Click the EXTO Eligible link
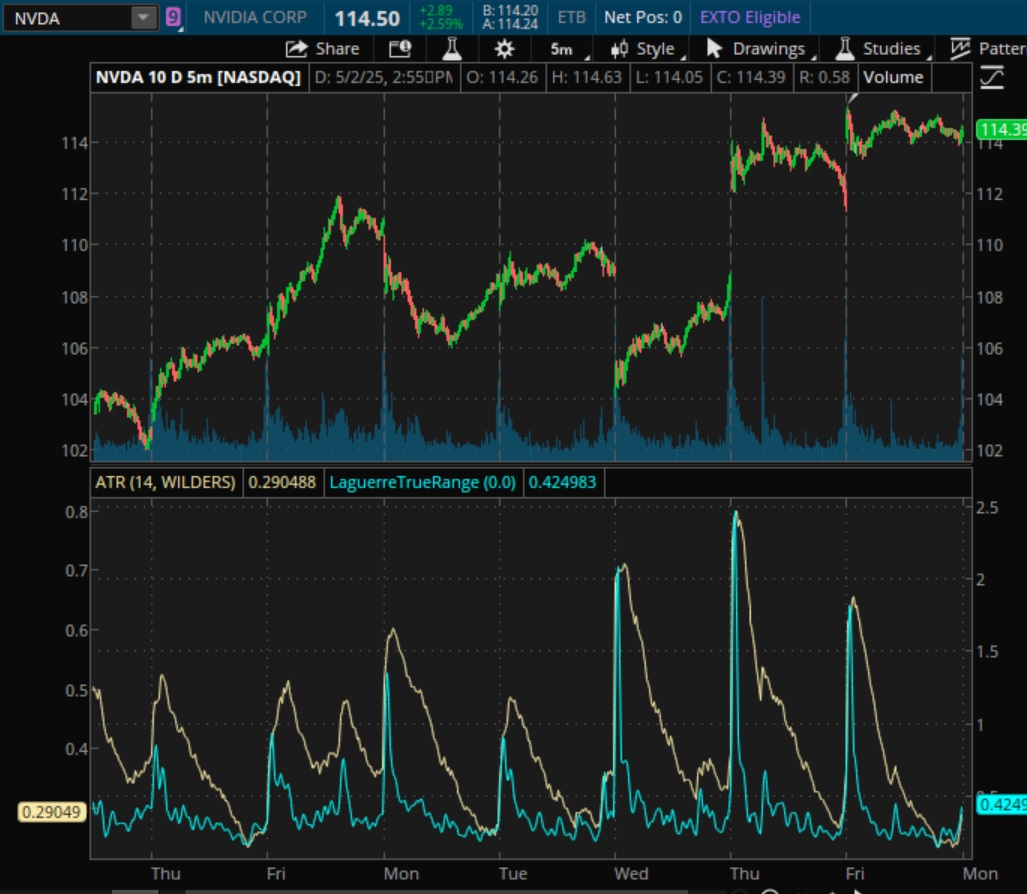This screenshot has height=894, width=1027. point(750,18)
